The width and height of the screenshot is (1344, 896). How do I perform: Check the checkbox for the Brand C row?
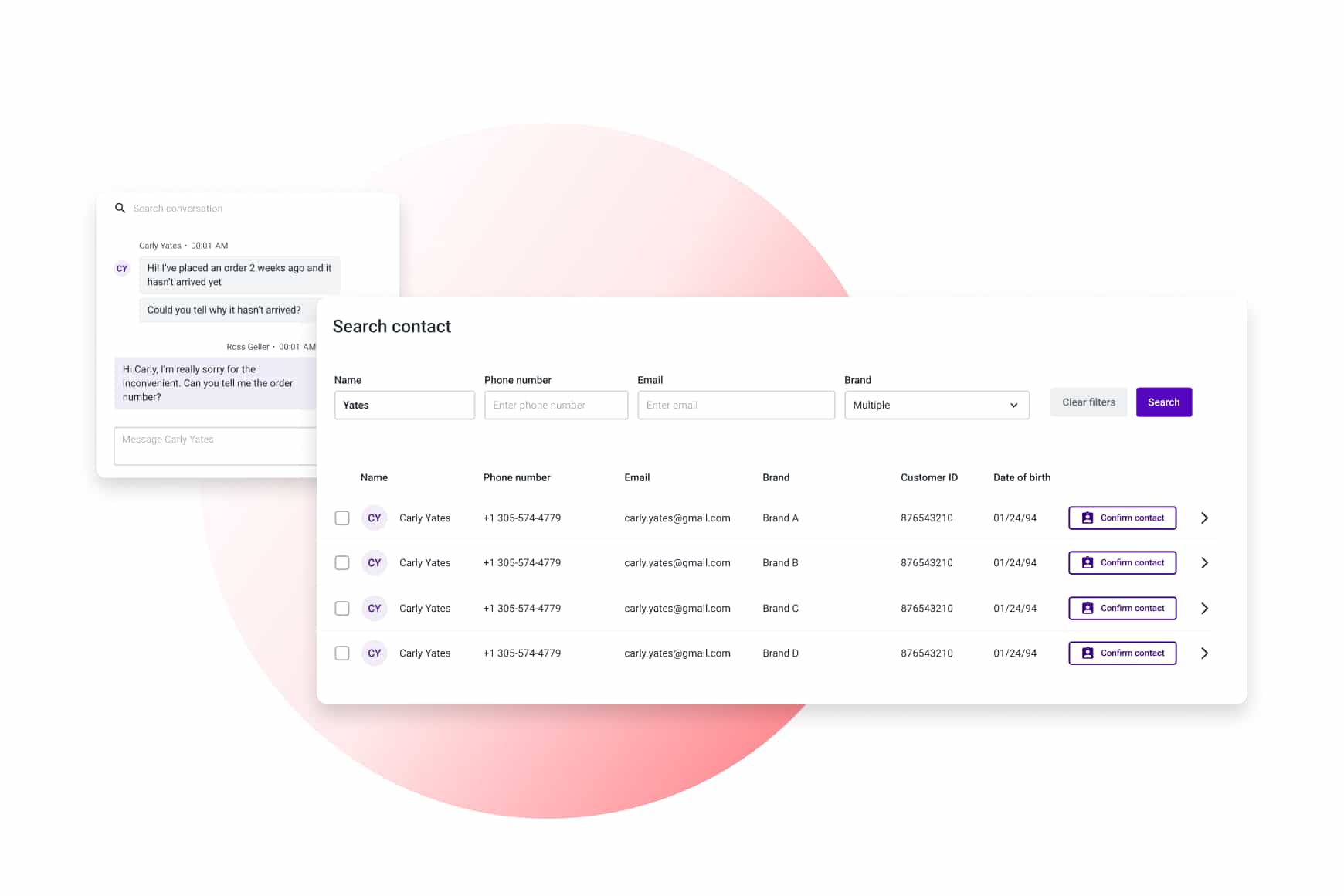[342, 608]
